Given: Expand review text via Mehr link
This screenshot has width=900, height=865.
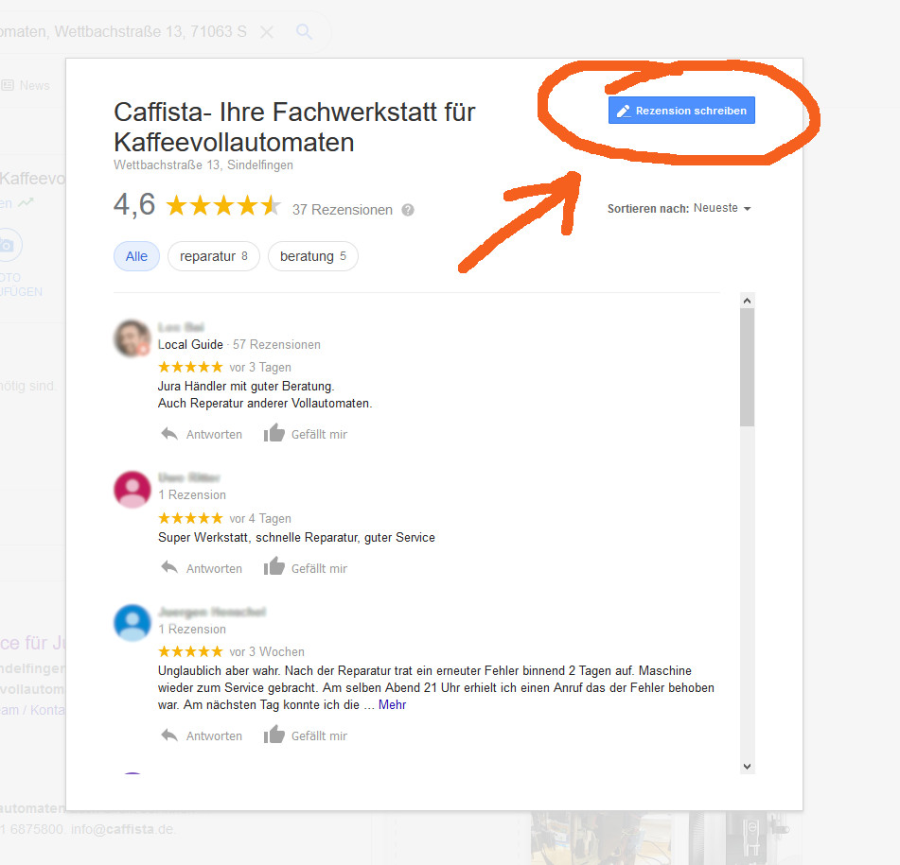Looking at the screenshot, I should 392,705.
